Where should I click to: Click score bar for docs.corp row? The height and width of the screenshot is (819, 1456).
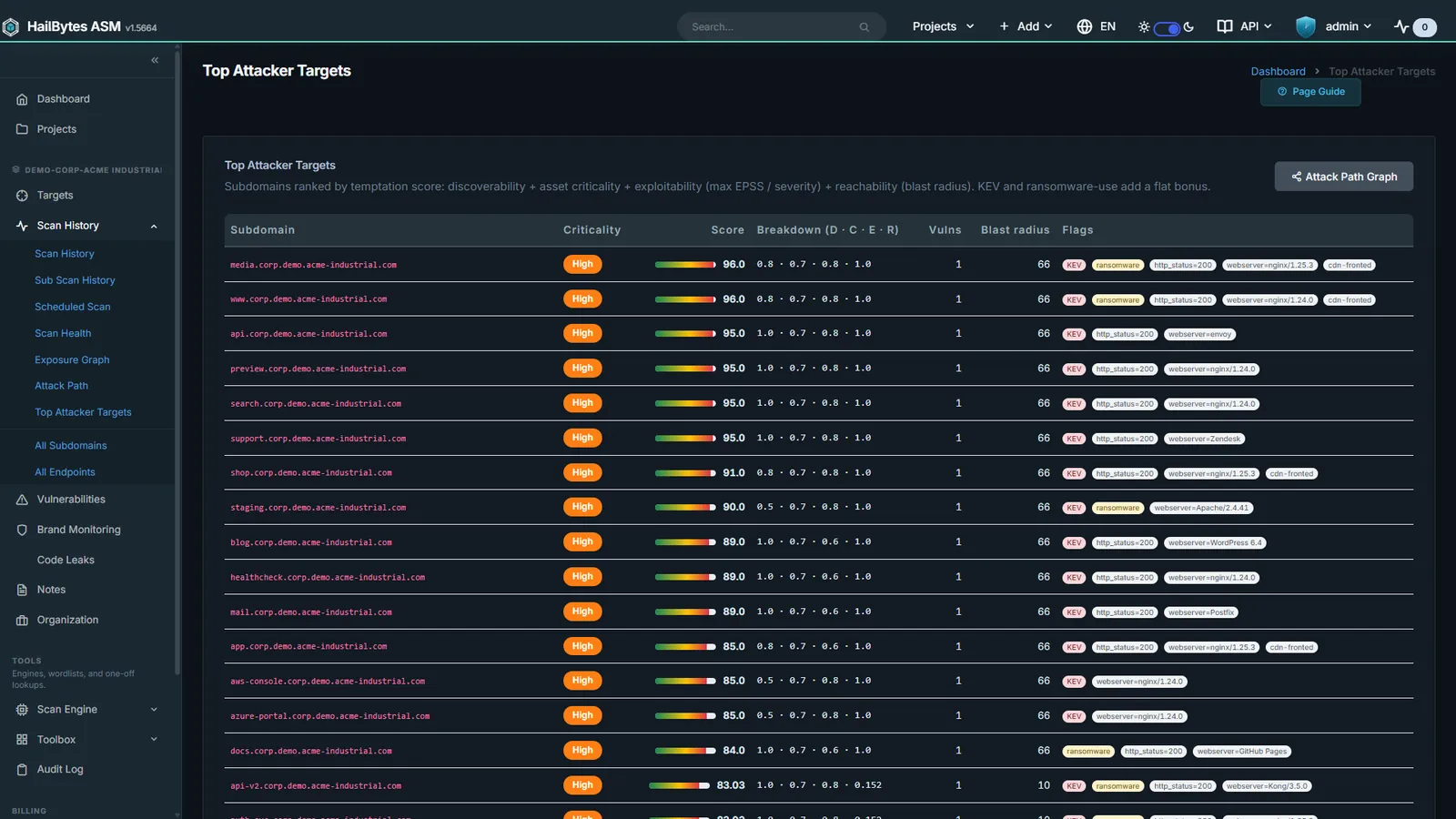(685, 751)
